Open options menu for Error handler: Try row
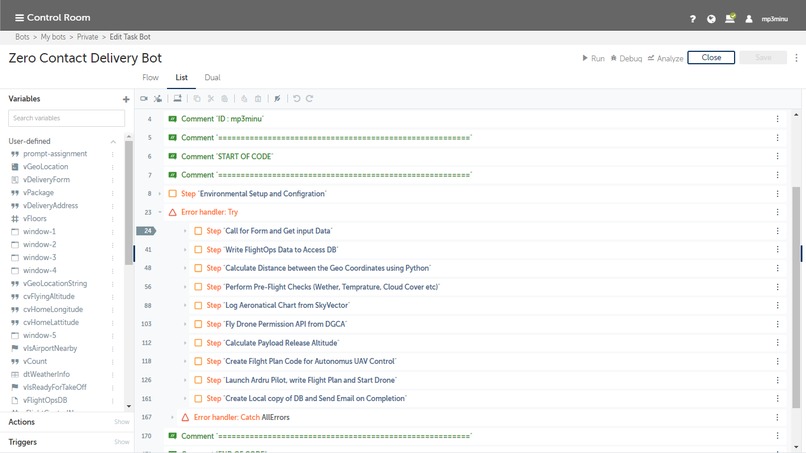This screenshot has width=806, height=453. tap(777, 212)
